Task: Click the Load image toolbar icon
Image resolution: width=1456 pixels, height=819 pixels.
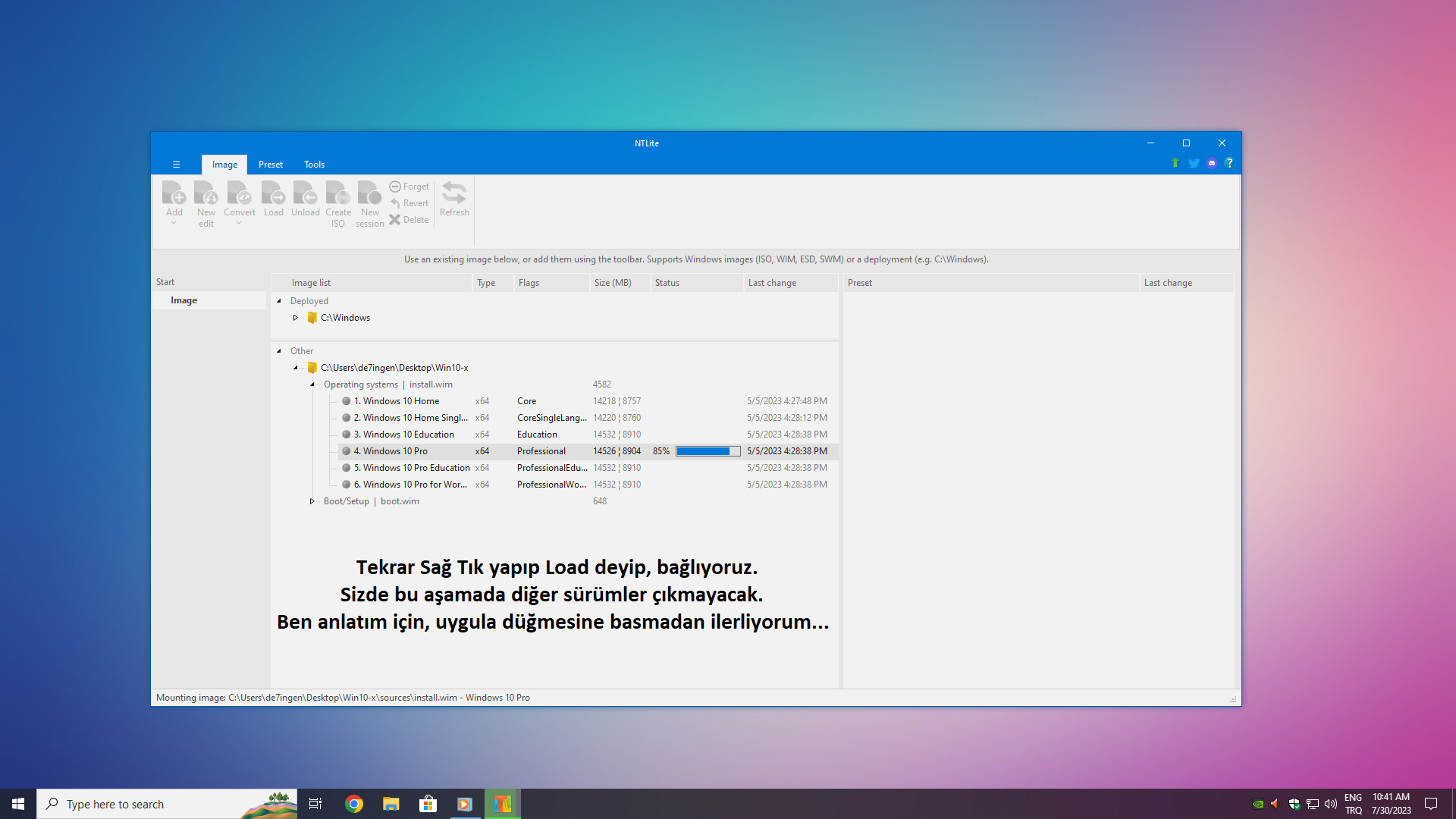Action: pos(273,194)
